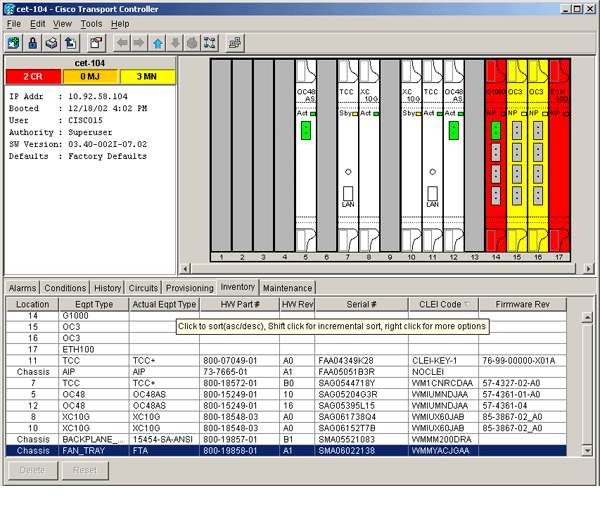
Task: Open the Tools menu
Action: [91, 24]
